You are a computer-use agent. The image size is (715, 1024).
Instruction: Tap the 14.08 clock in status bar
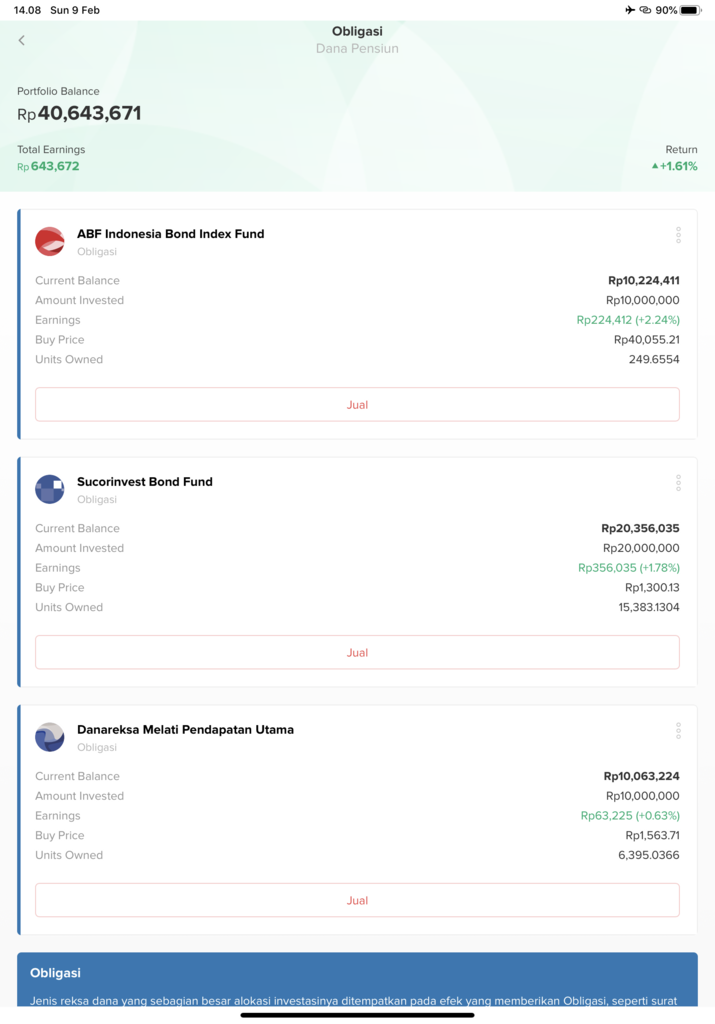[x=27, y=10]
